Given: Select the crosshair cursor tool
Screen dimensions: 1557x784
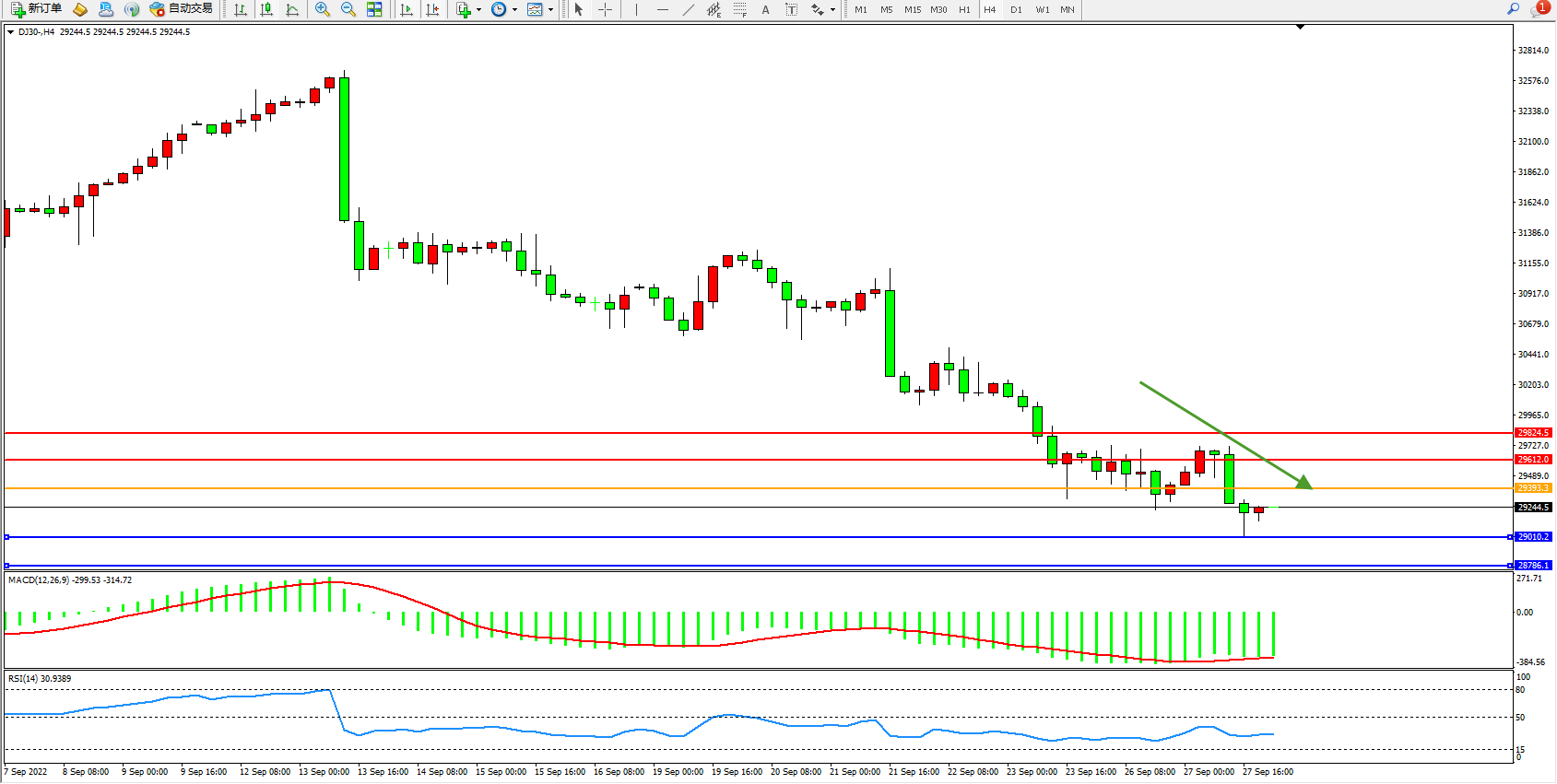Looking at the screenshot, I should 606,9.
